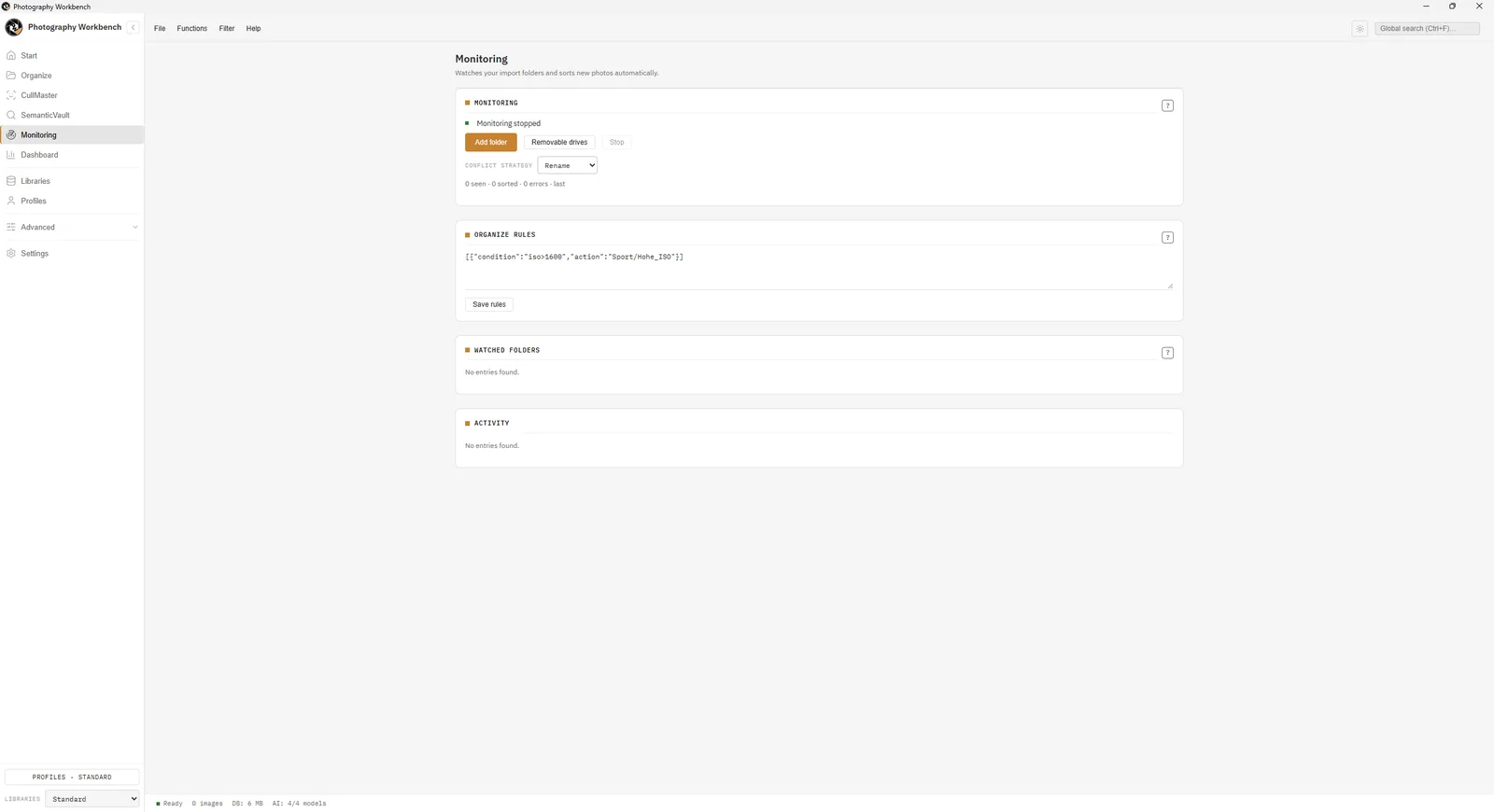Toggle the light/dark theme icon
Viewport: 1494px width, 812px height.
1360,29
